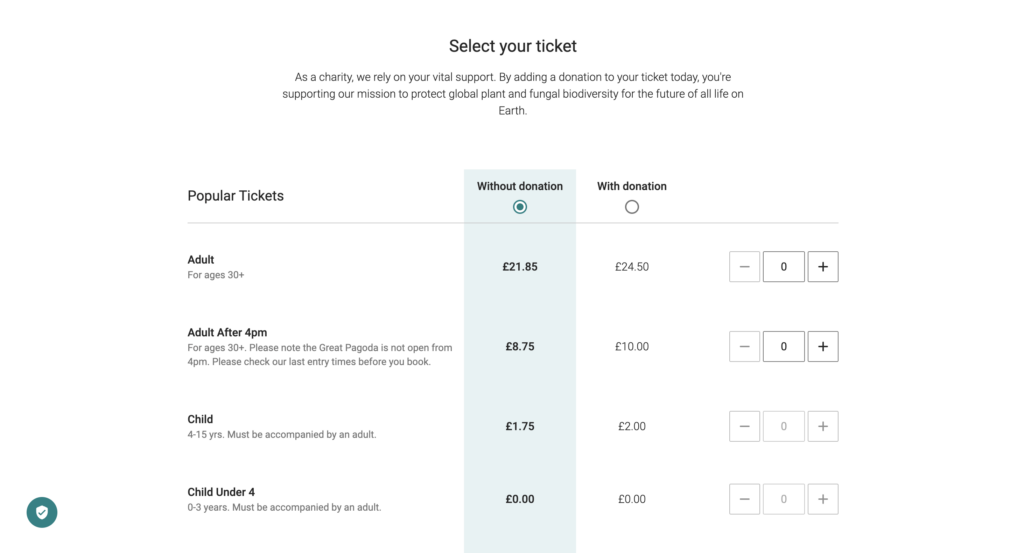
Task: Add a Child ticket using plus icon
Action: click(823, 426)
